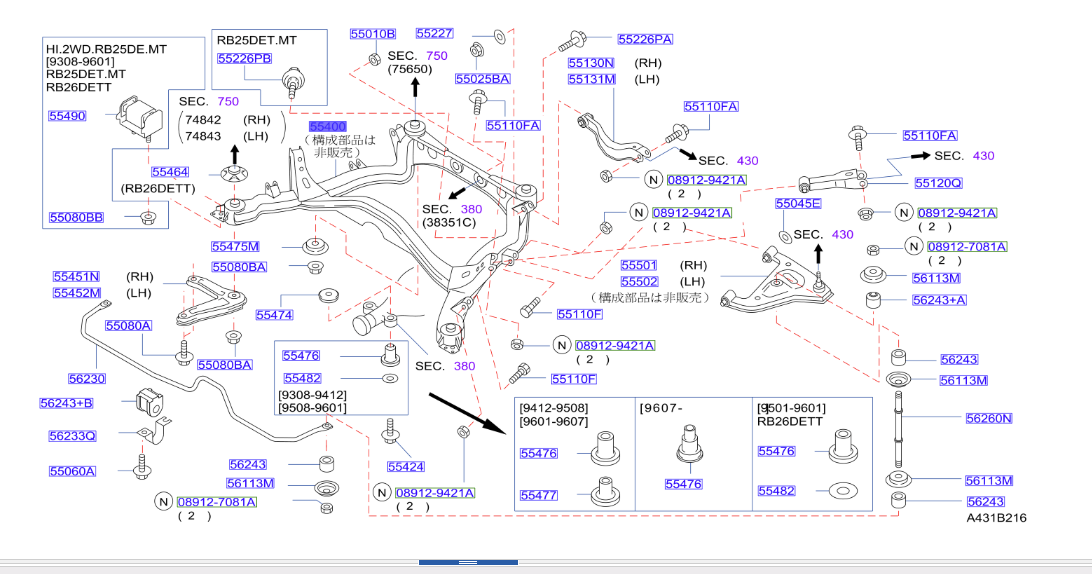Screen dimensions: 1092x574
Task: Open 55110FA link above 55120Q arm
Action: [930, 135]
